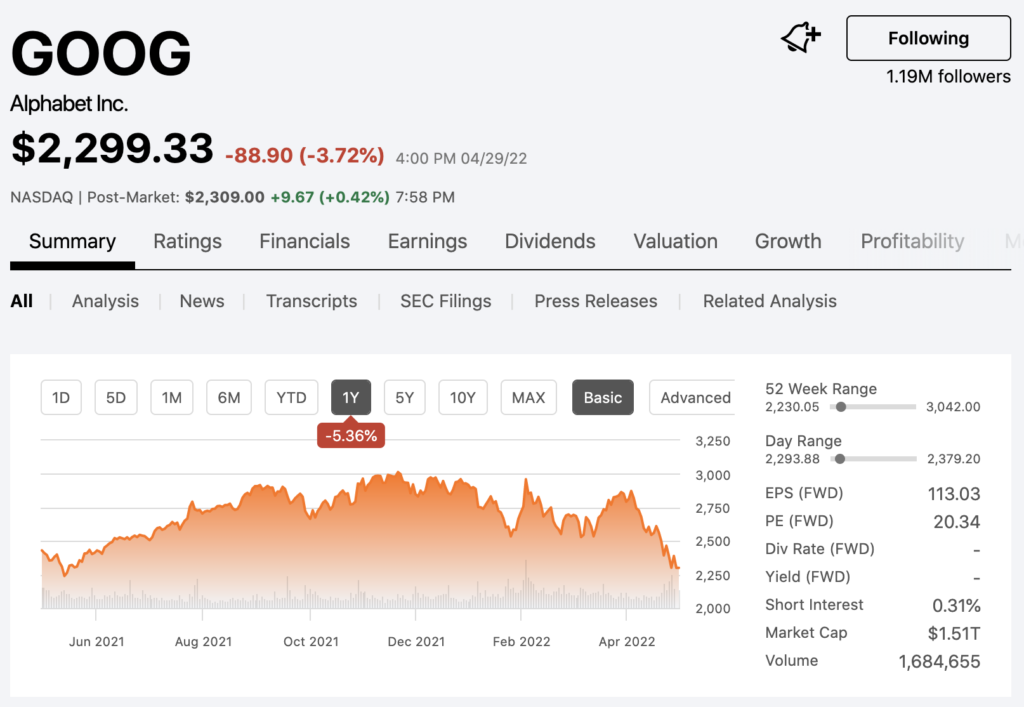Open the Valuation tab
Screen dimensions: 1024x707
(675, 242)
